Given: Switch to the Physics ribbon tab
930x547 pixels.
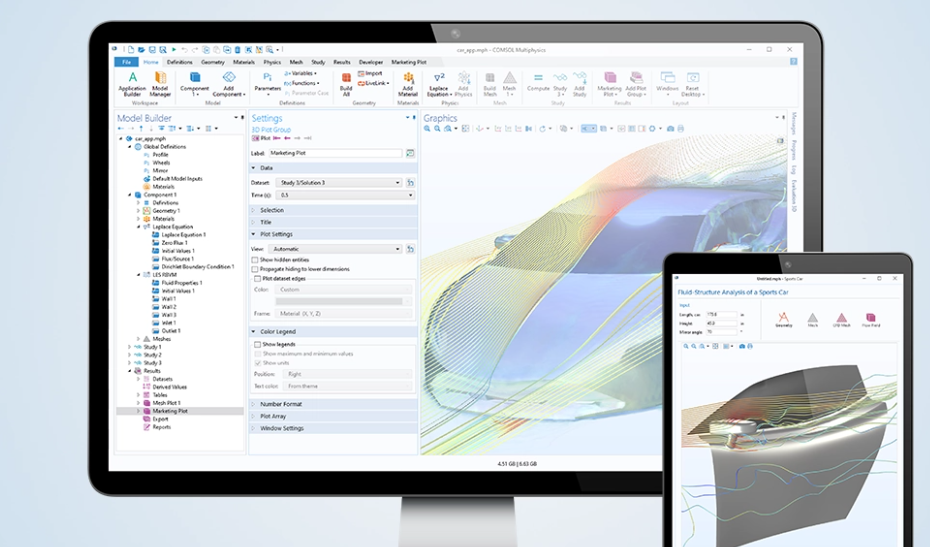Looking at the screenshot, I should point(272,62).
